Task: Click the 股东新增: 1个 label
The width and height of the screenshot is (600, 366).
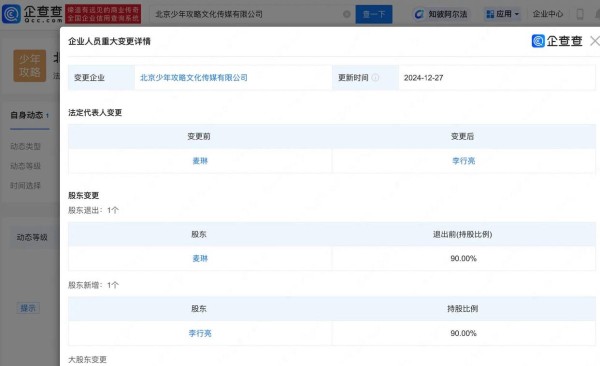Action: point(93,285)
